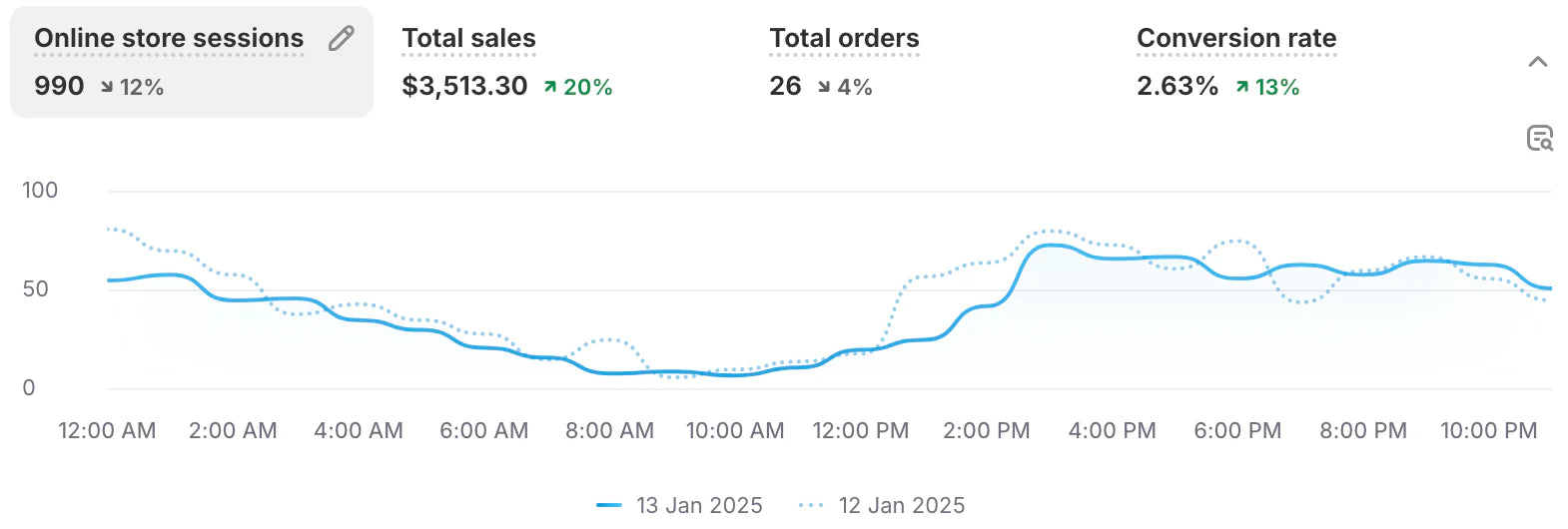1568x529 pixels.
Task: Open the report view icon
Action: pos(1539,139)
